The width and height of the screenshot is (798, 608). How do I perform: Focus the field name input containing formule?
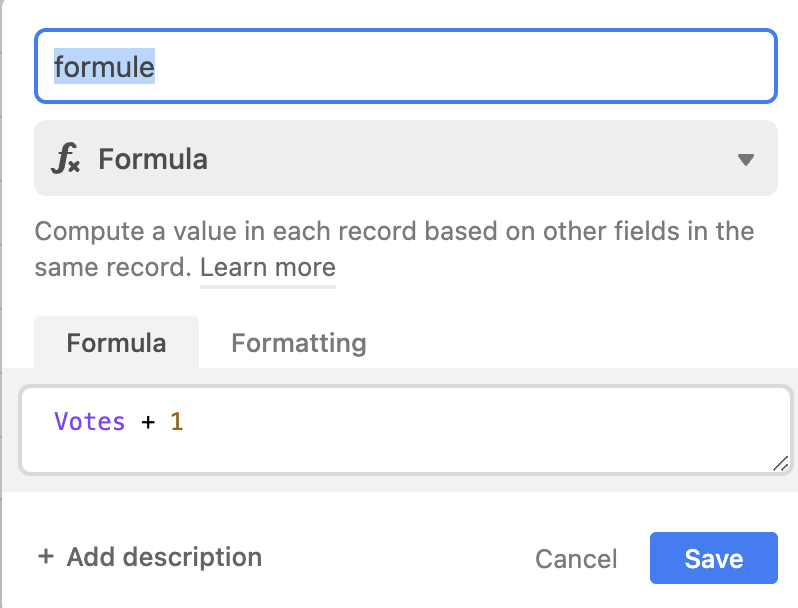coord(406,66)
